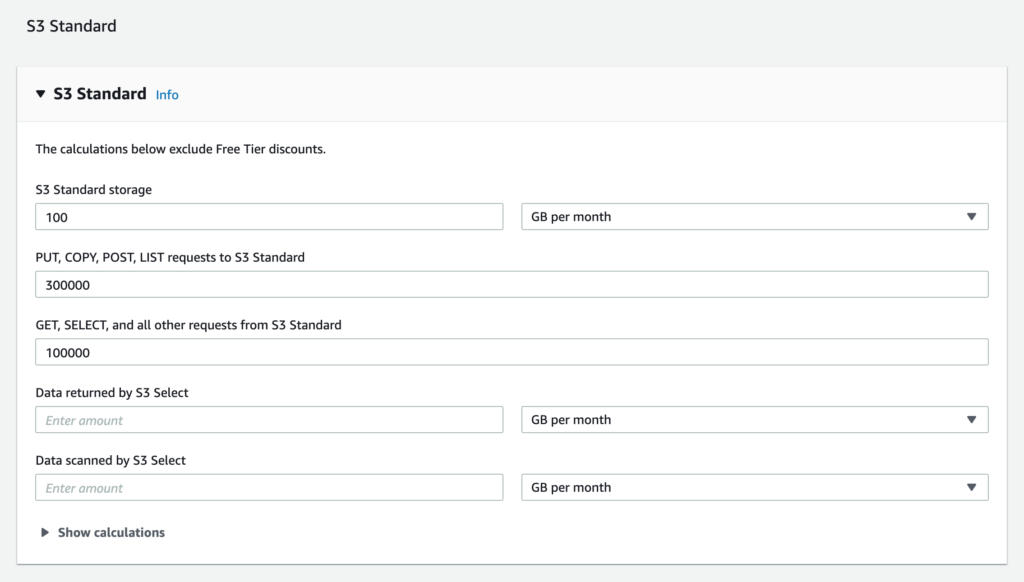Click the 'GET, SELECT, and all other requests' label

coord(188,325)
